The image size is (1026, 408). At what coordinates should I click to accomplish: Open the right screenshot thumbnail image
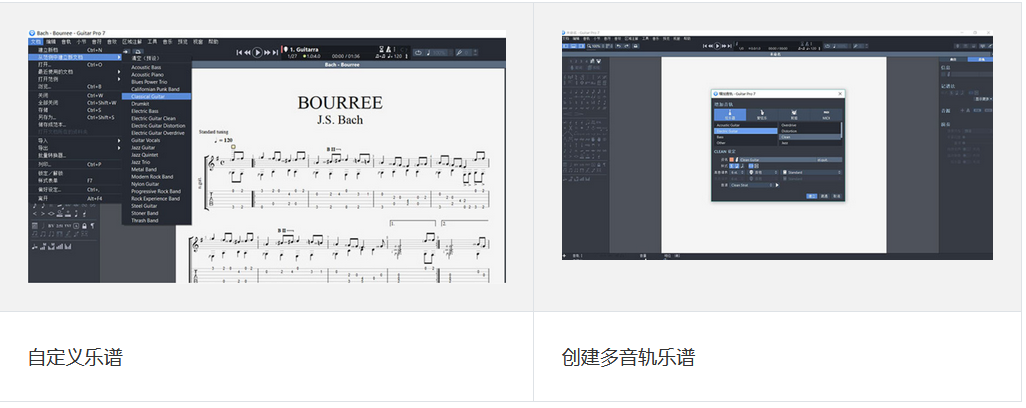tap(777, 144)
